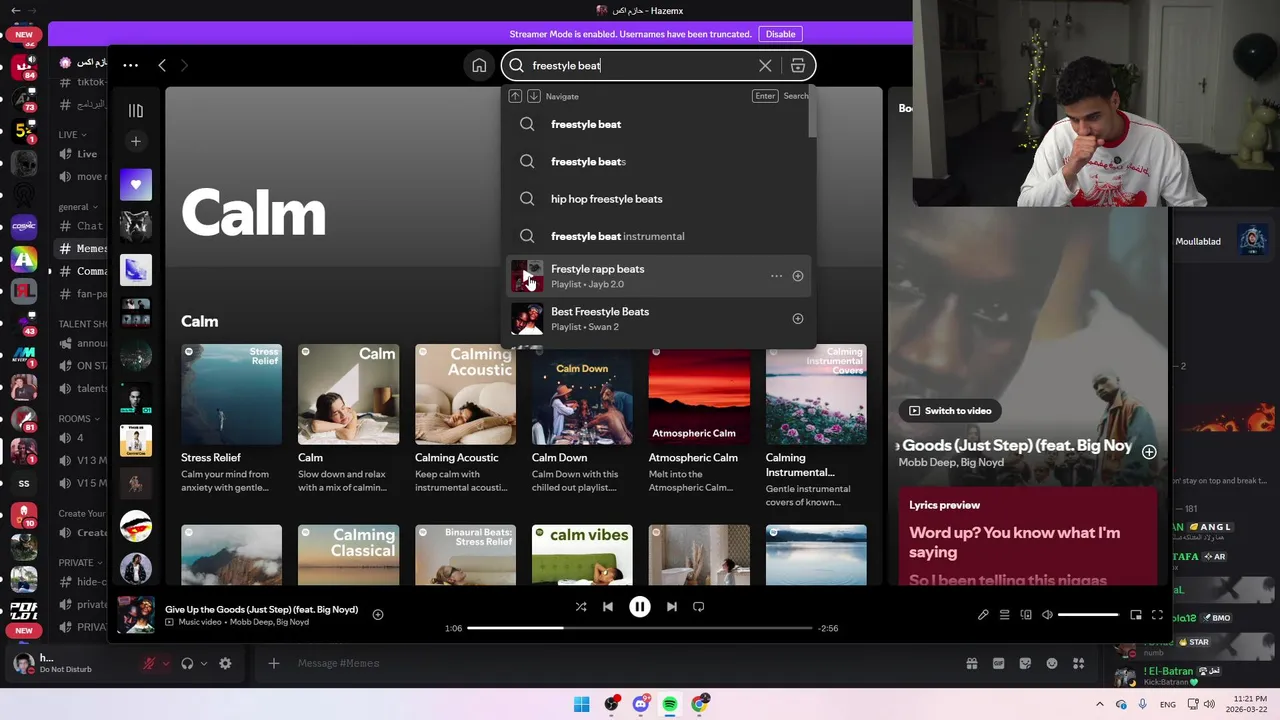Open Spotify three-dots main menu
Viewport: 1280px width, 720px height.
[130, 65]
